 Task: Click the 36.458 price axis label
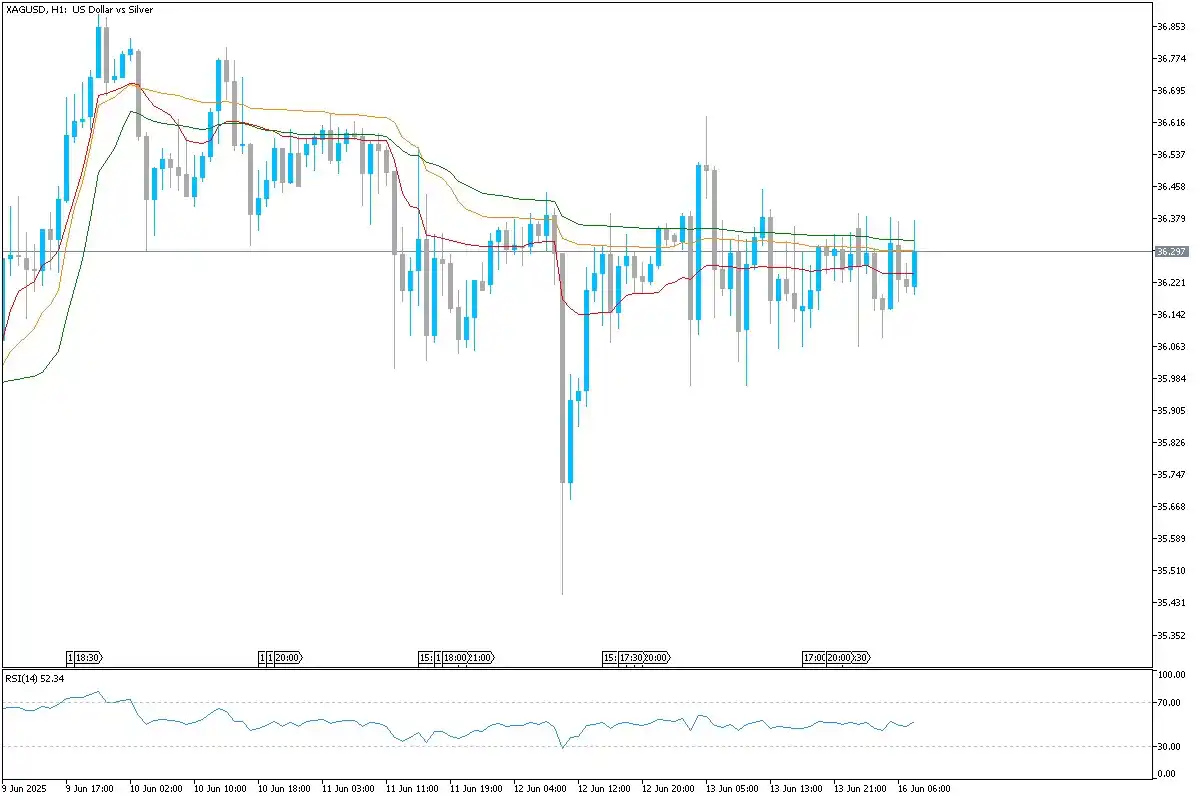(1170, 187)
